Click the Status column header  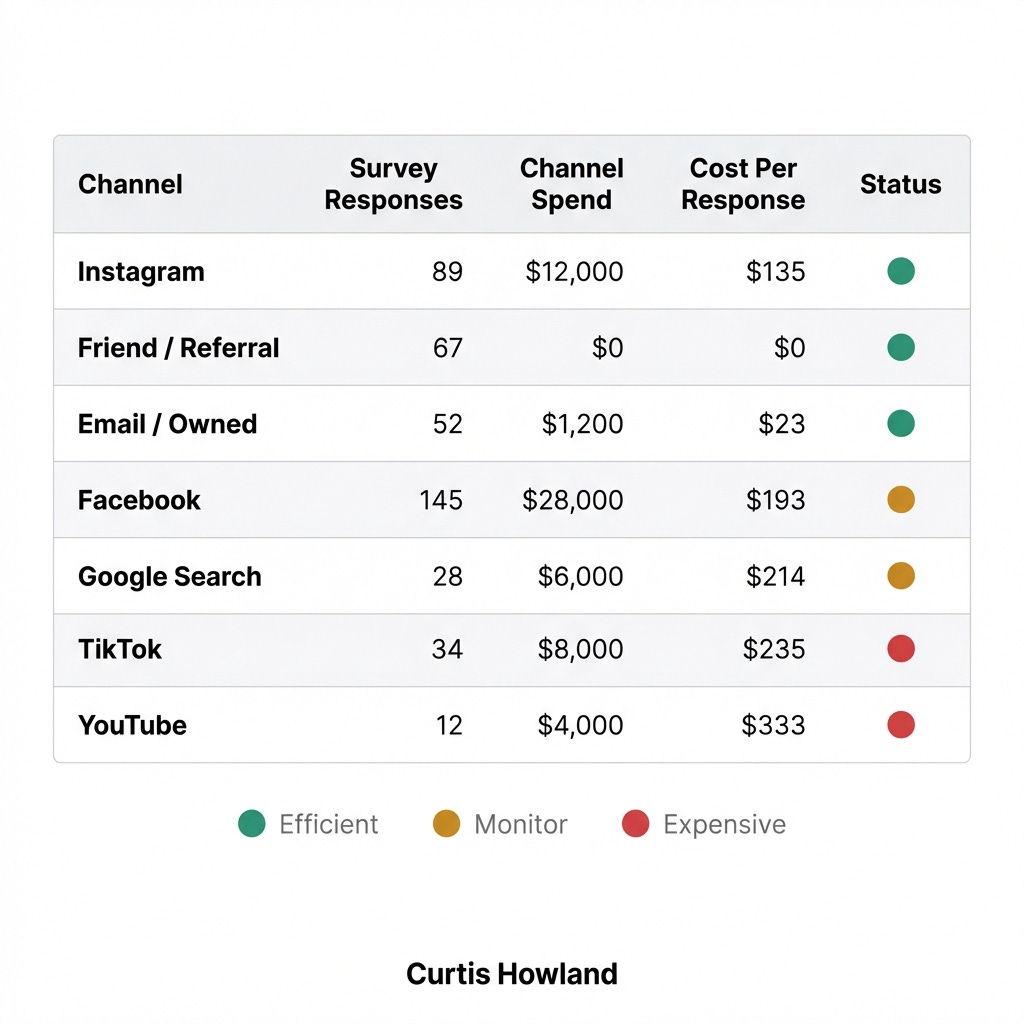point(901,184)
